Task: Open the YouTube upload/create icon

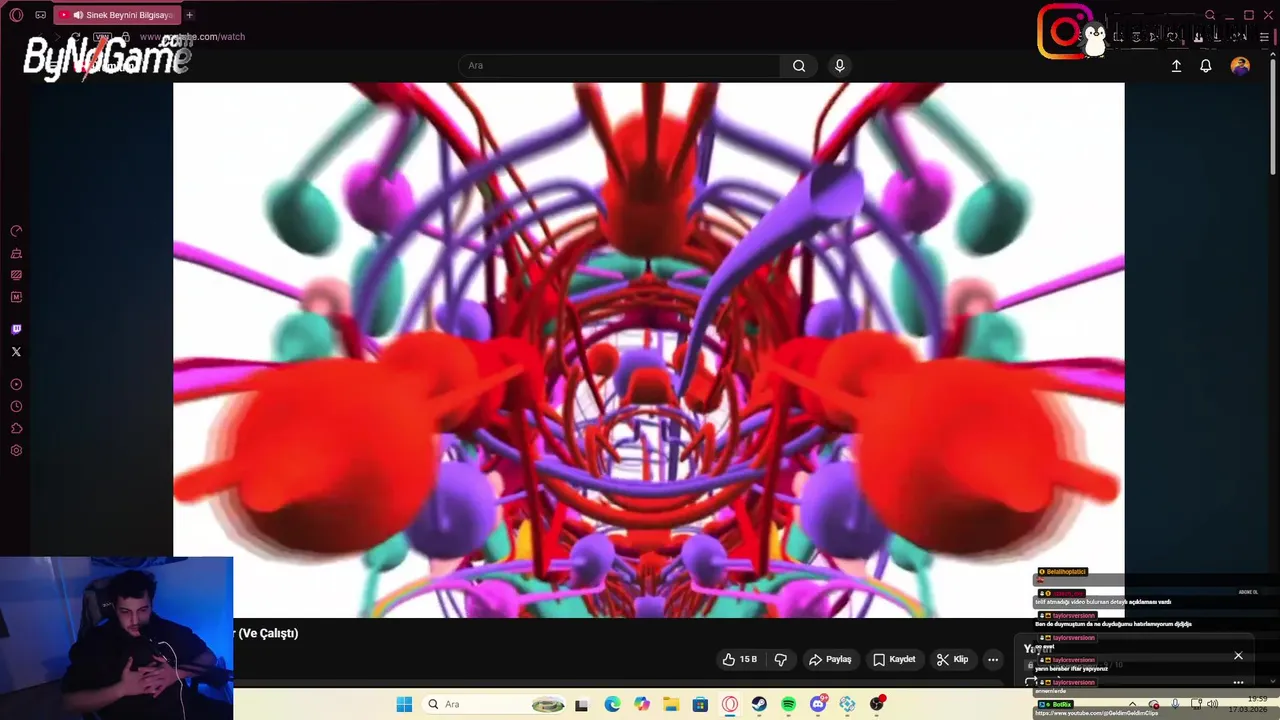Action: pos(1176,66)
